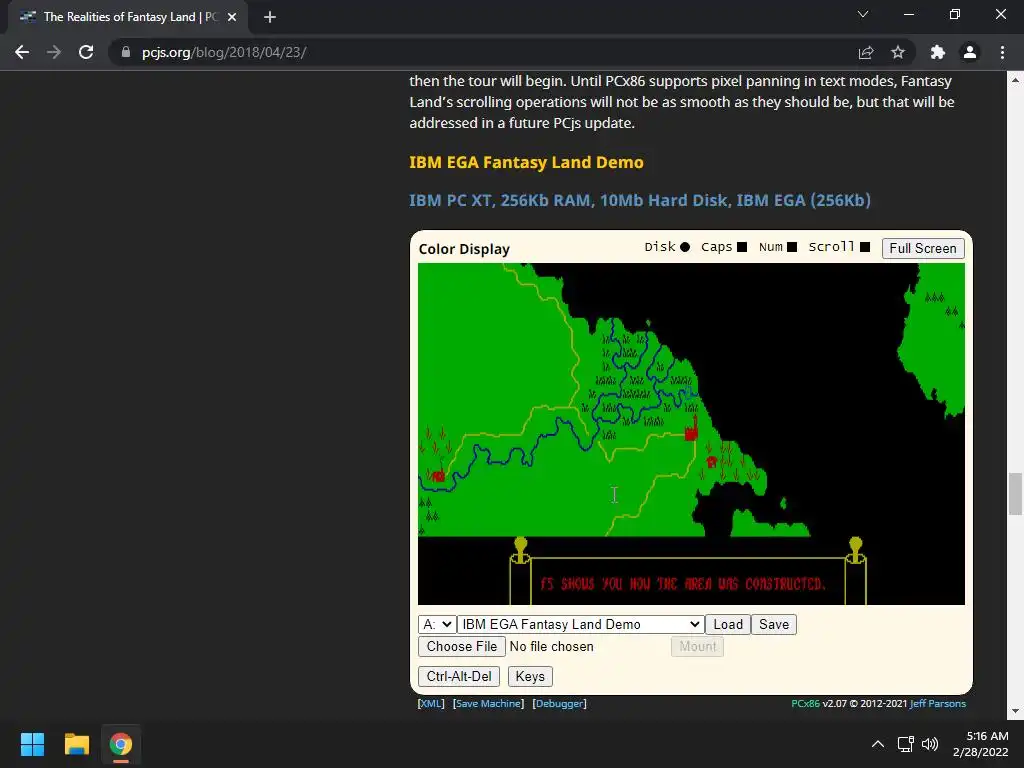The image size is (1024, 768).
Task: Close the Realities of Fantasy Land tab
Action: (232, 17)
